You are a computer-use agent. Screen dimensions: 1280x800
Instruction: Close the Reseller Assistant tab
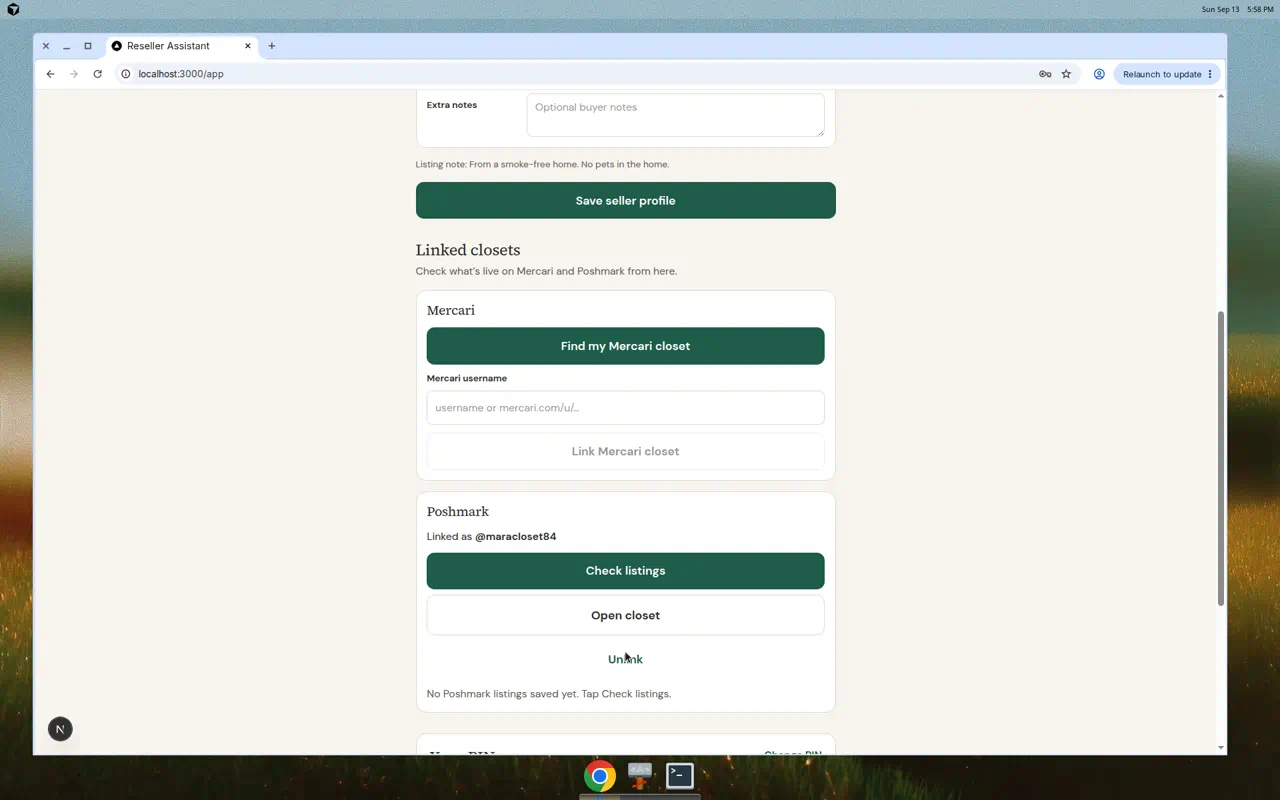248,46
